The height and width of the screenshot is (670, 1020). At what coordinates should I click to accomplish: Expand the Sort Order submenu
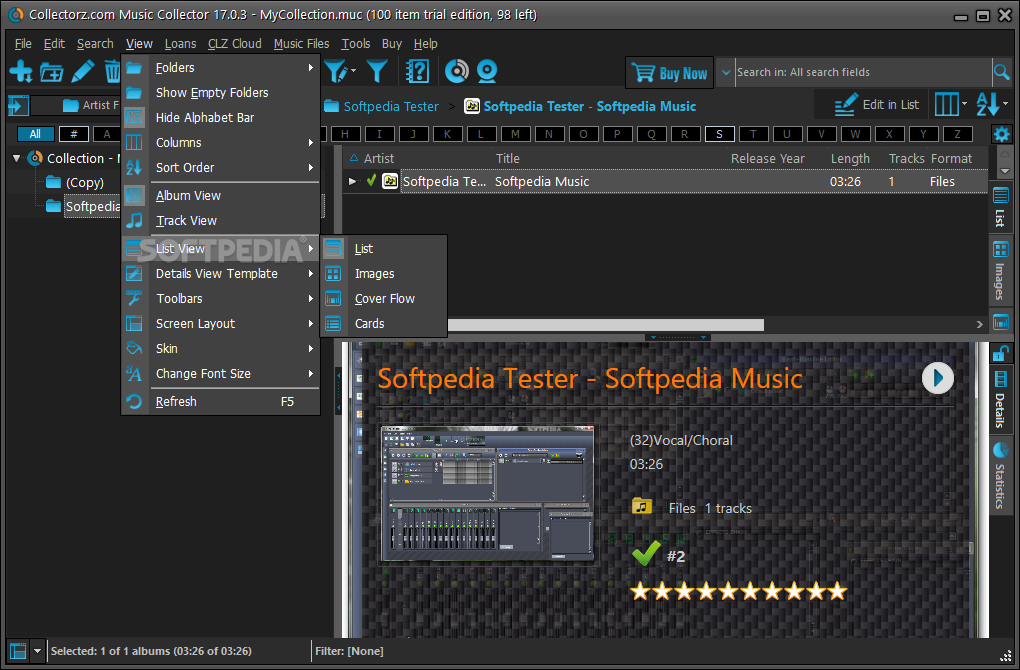[x=221, y=167]
